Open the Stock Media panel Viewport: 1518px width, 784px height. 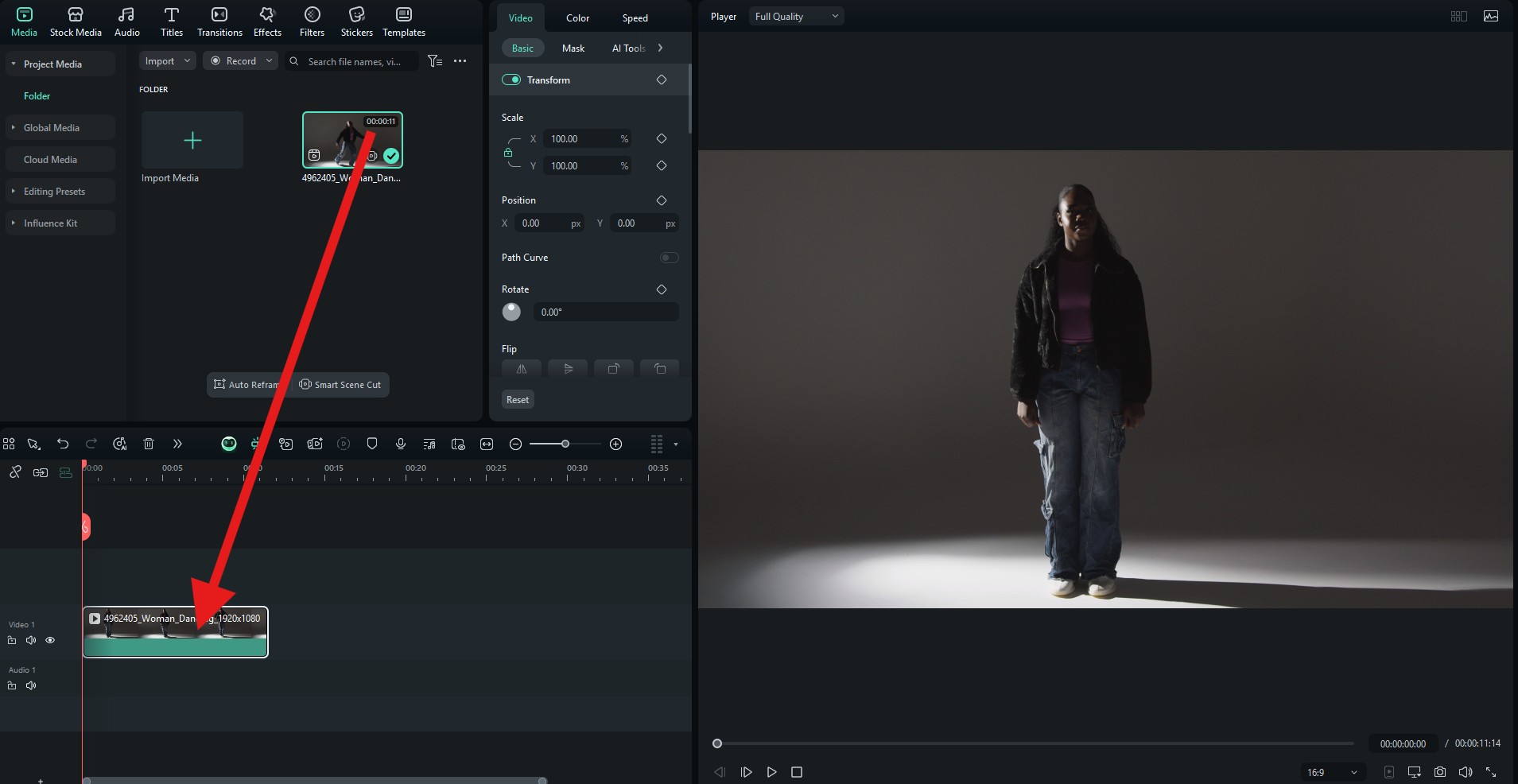76,22
